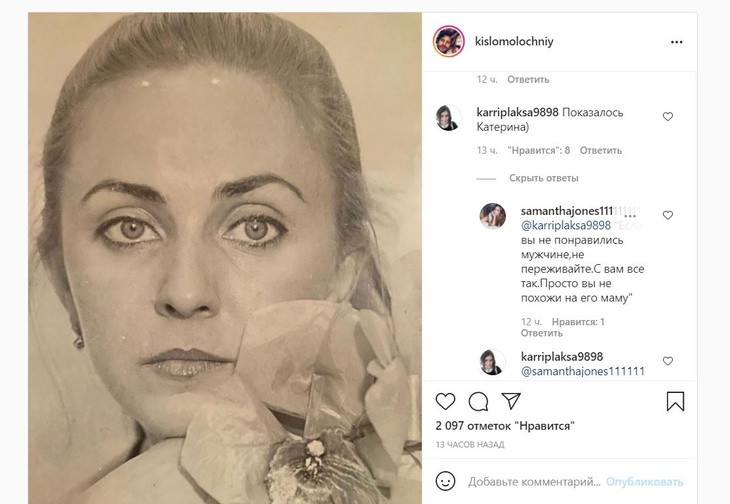Image resolution: width=730 pixels, height=504 pixels.
Task: Open kislomolochniy profile avatar in header
Action: (448, 42)
